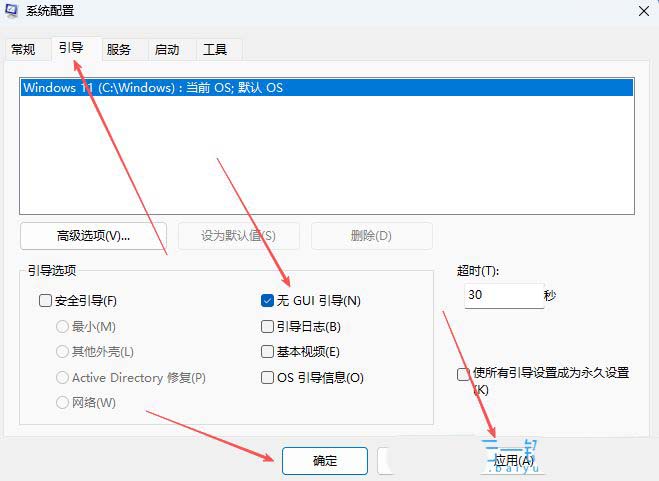This screenshot has width=659, height=481.
Task: Focus the 超时 timeout field showing 30
Action: click(504, 296)
